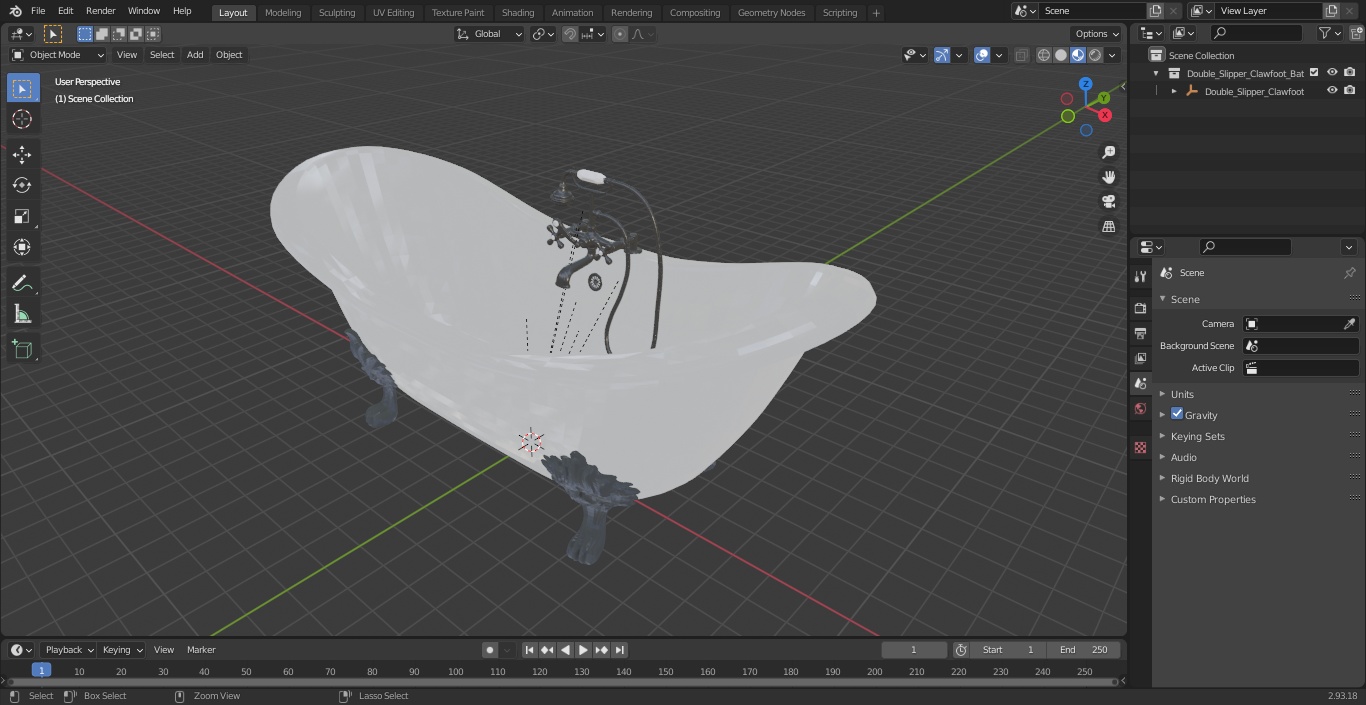Select the Annotate tool
The image size is (1366, 705).
tap(22, 284)
